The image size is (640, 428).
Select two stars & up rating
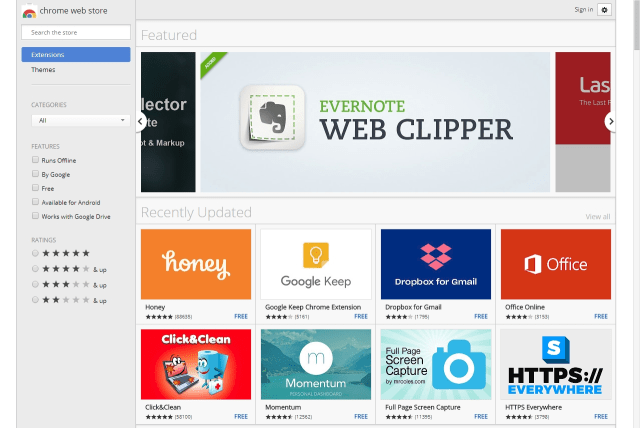(36, 300)
